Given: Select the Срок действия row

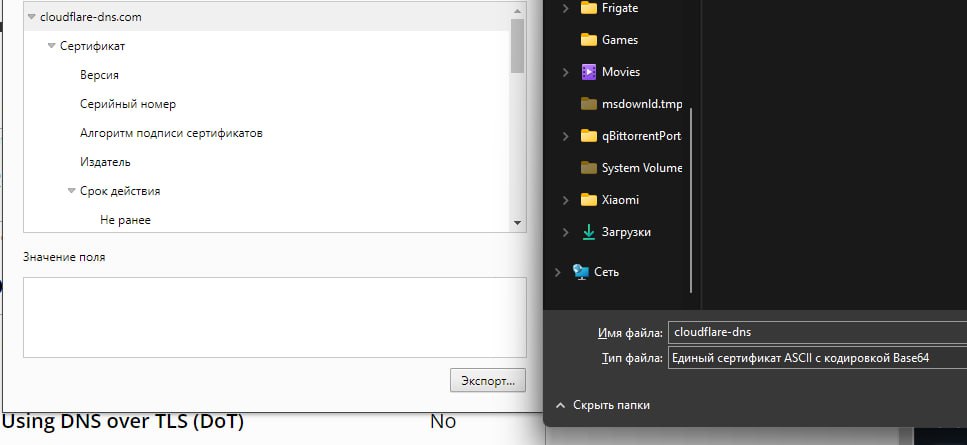Looking at the screenshot, I should (x=120, y=191).
